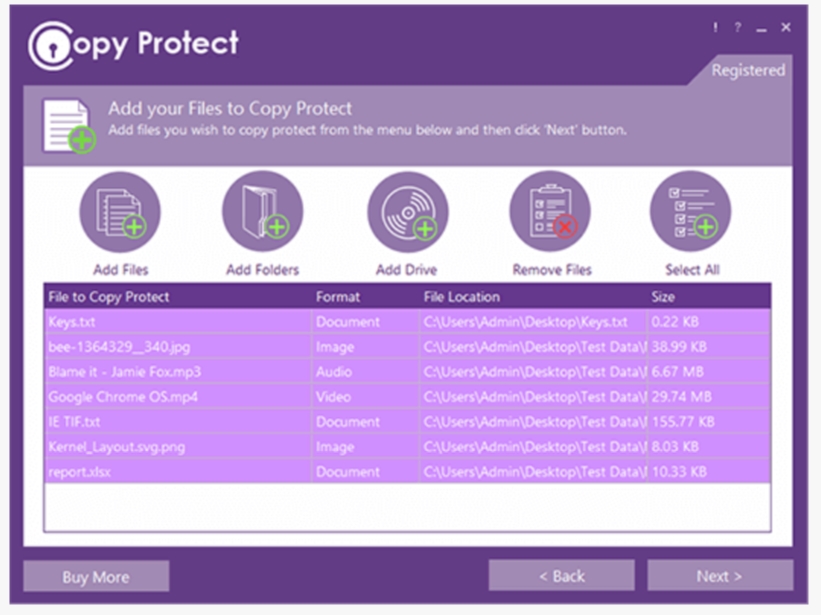Click the Add Drive label text
Screen dimensions: 821x615
tap(406, 270)
